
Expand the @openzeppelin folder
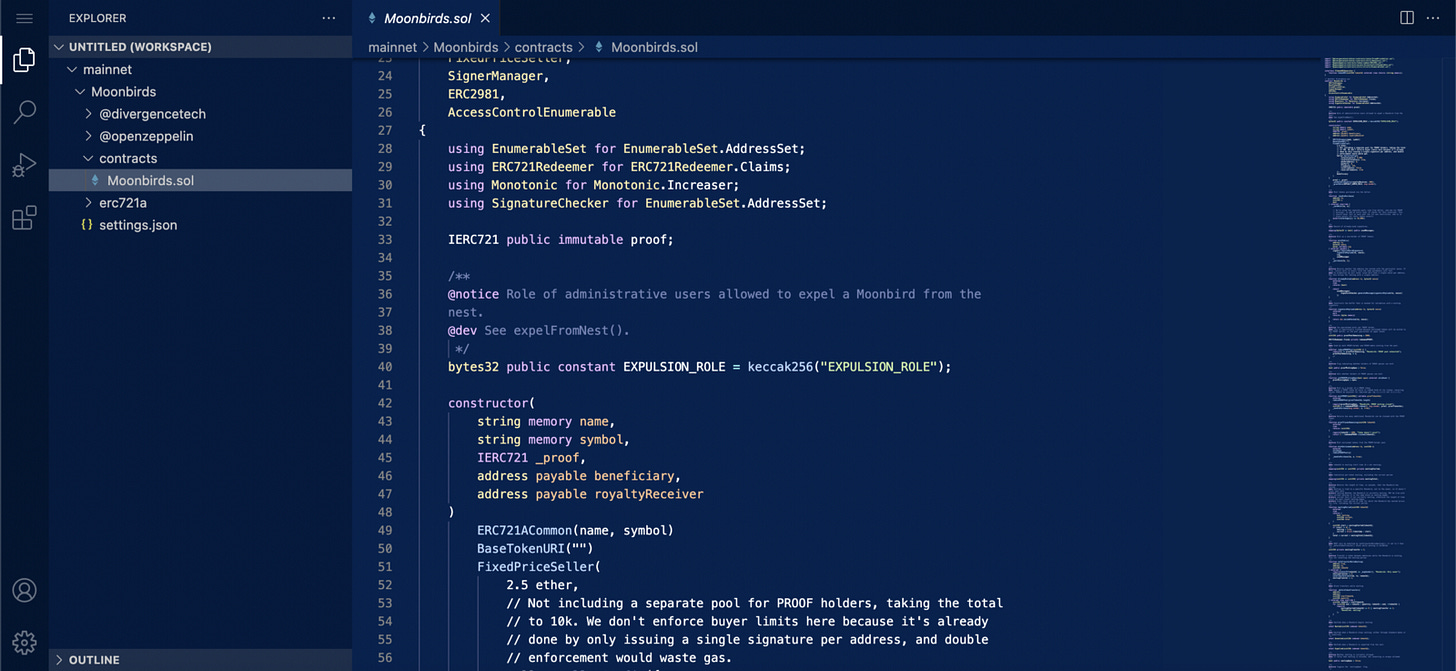[200, 136]
